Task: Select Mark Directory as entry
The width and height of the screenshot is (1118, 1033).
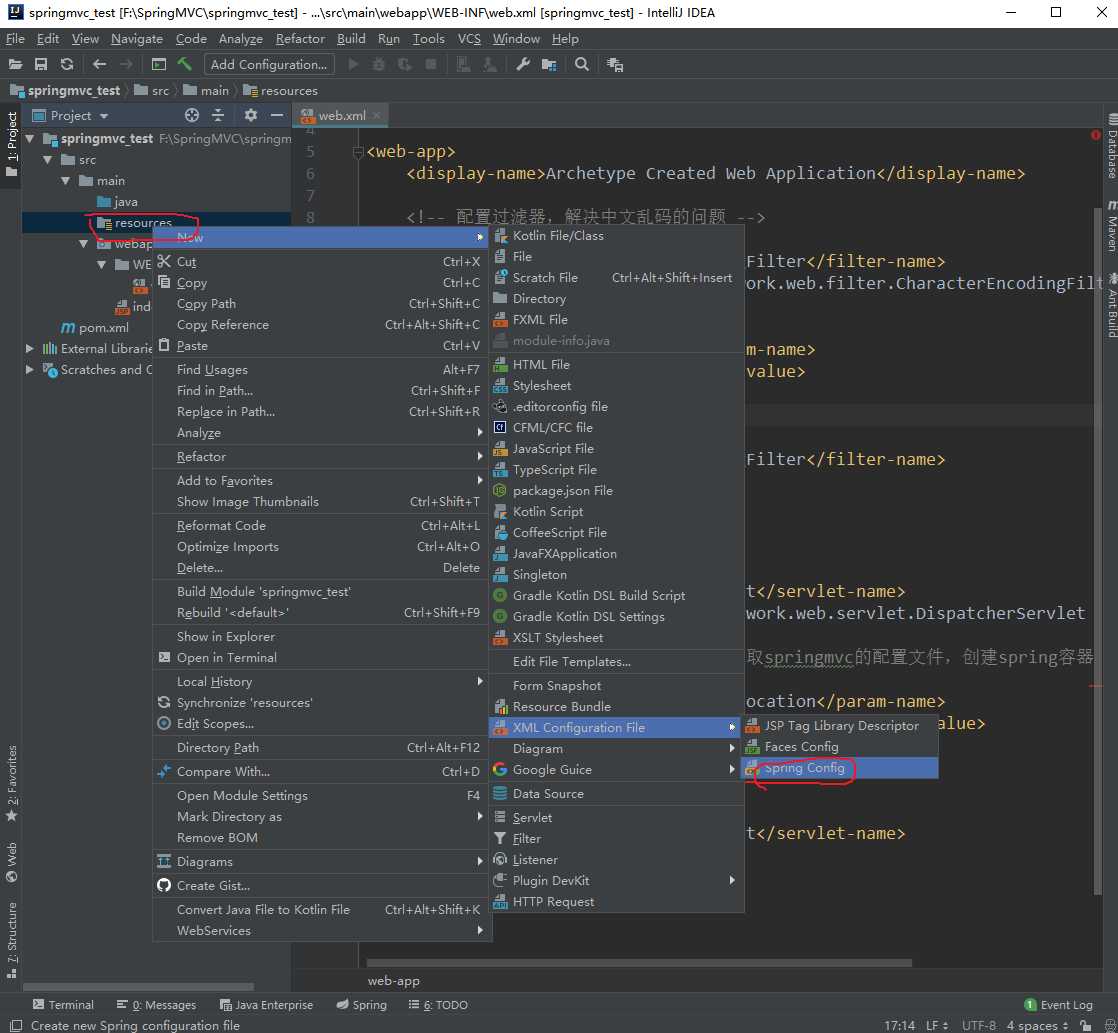Action: click(x=322, y=816)
